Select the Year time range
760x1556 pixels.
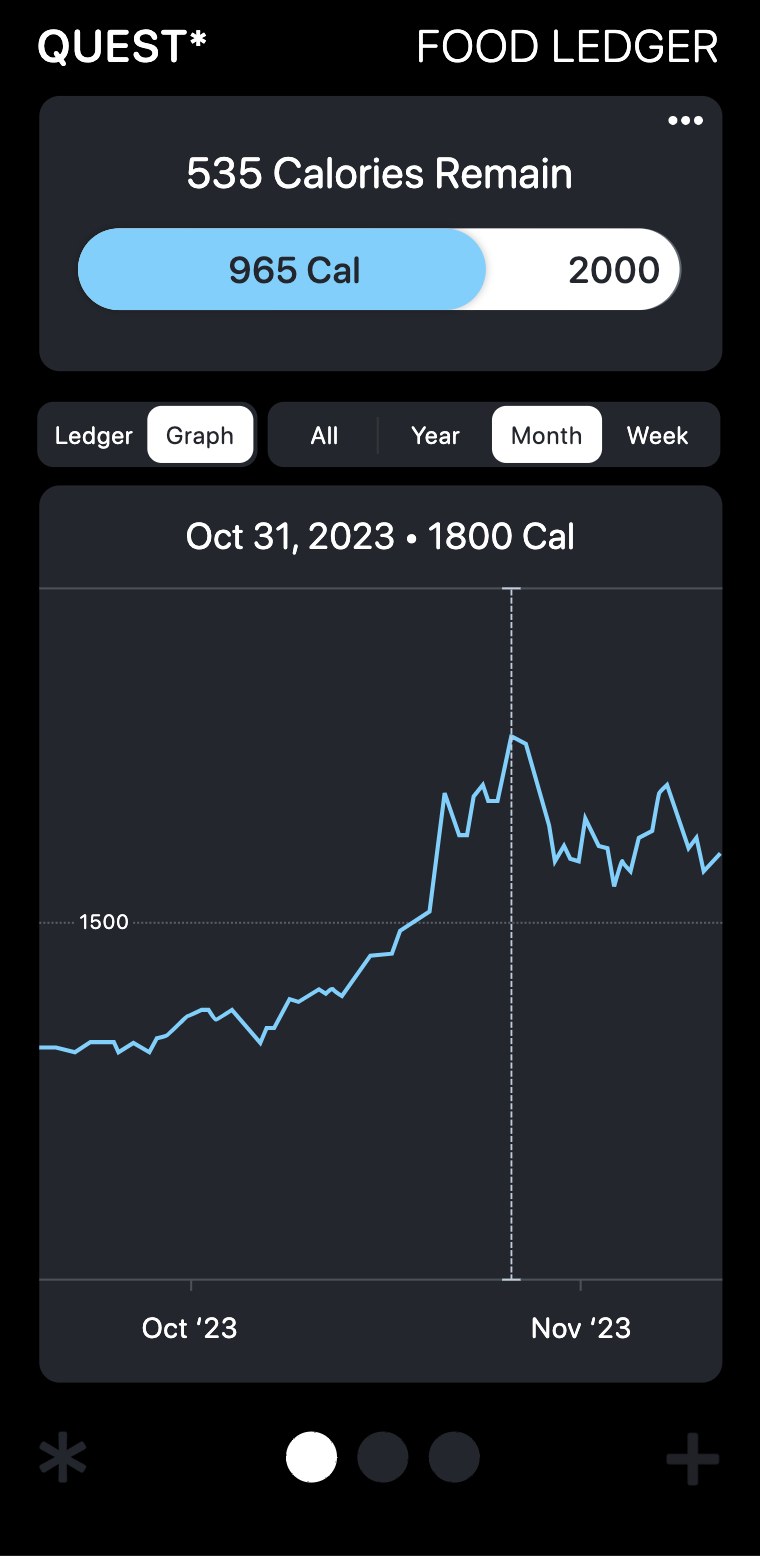tap(435, 436)
